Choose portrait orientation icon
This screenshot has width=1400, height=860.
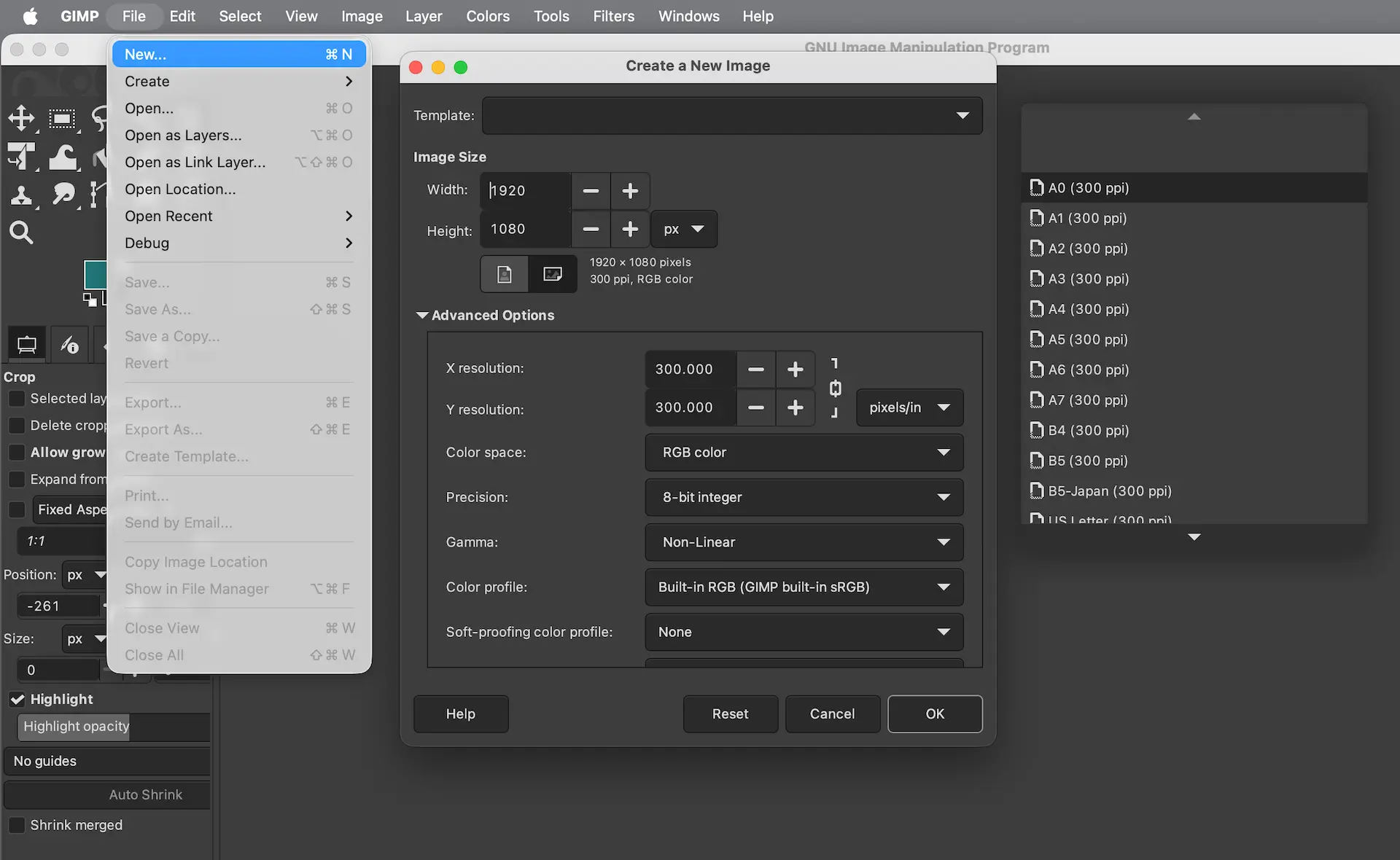(x=505, y=274)
